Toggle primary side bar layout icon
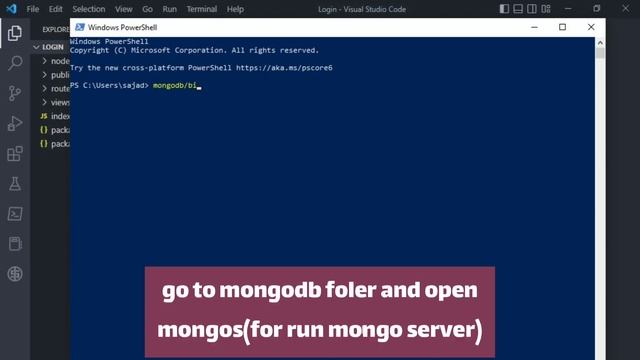The height and width of the screenshot is (360, 640). click(504, 9)
